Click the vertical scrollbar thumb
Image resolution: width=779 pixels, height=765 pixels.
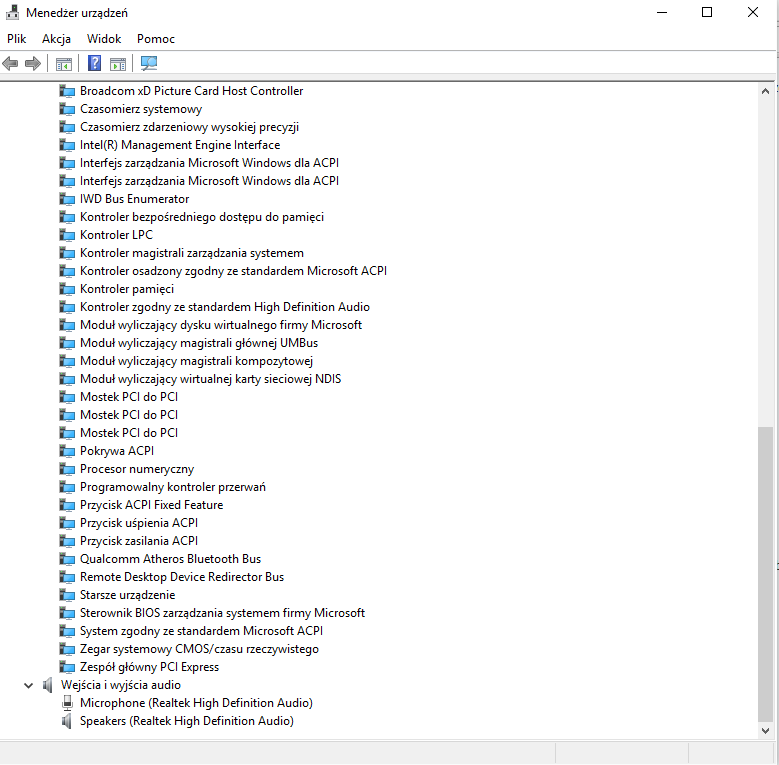(765, 574)
